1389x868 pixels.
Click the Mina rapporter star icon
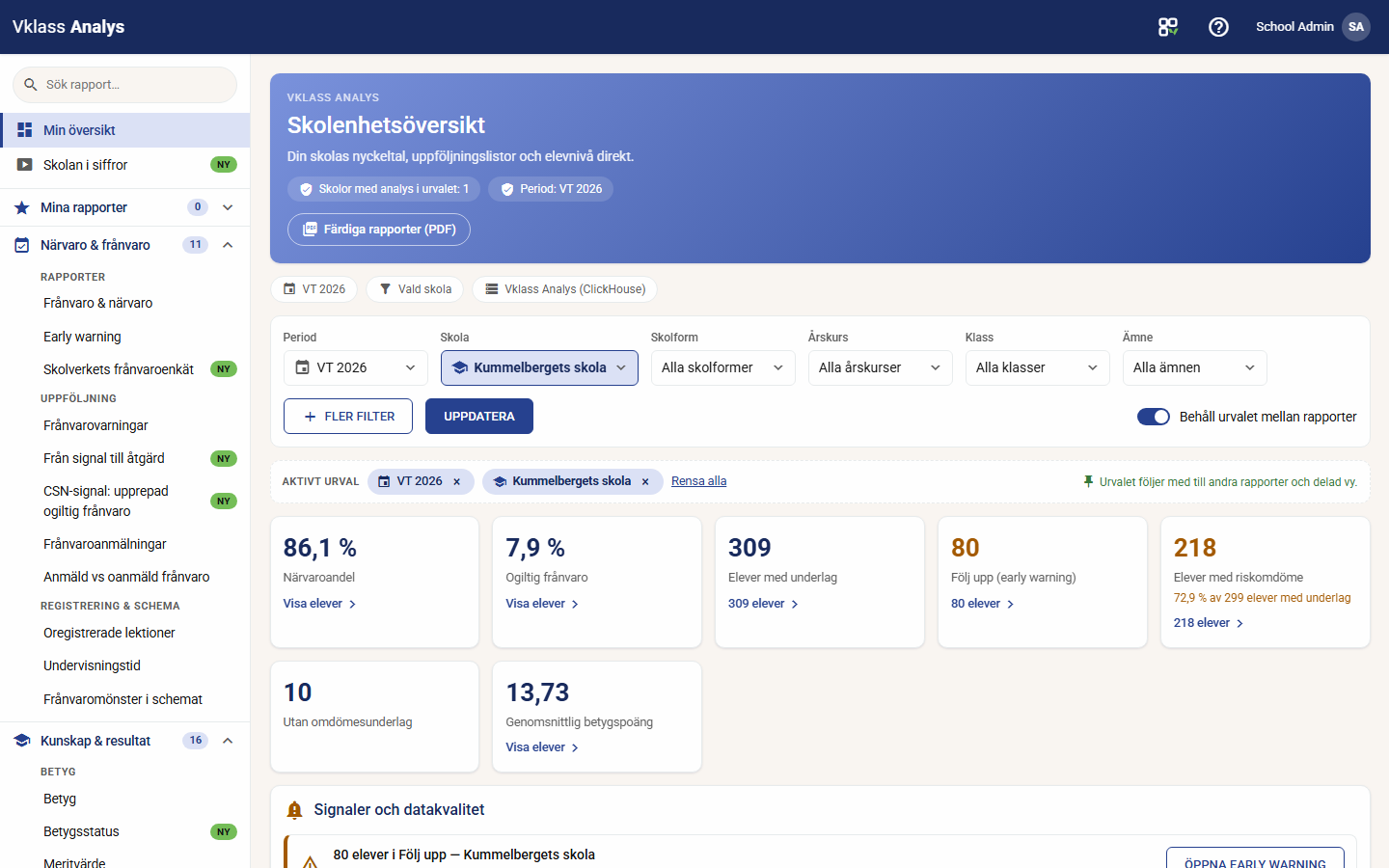click(x=22, y=207)
